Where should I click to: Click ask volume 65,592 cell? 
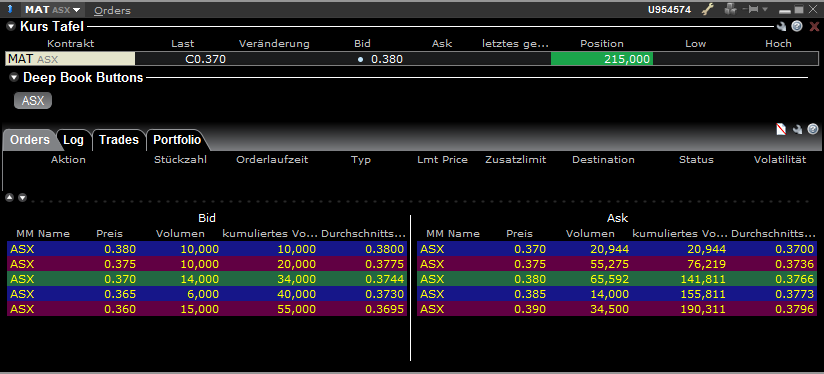(x=609, y=279)
